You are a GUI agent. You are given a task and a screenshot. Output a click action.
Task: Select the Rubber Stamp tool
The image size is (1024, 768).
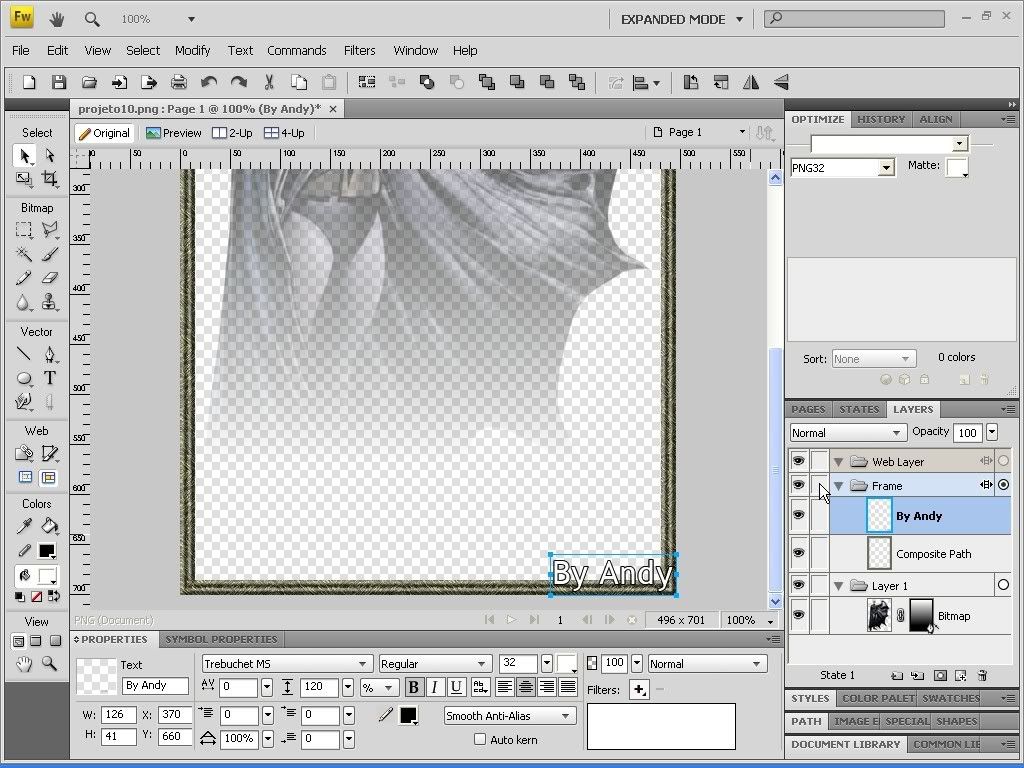(50, 302)
